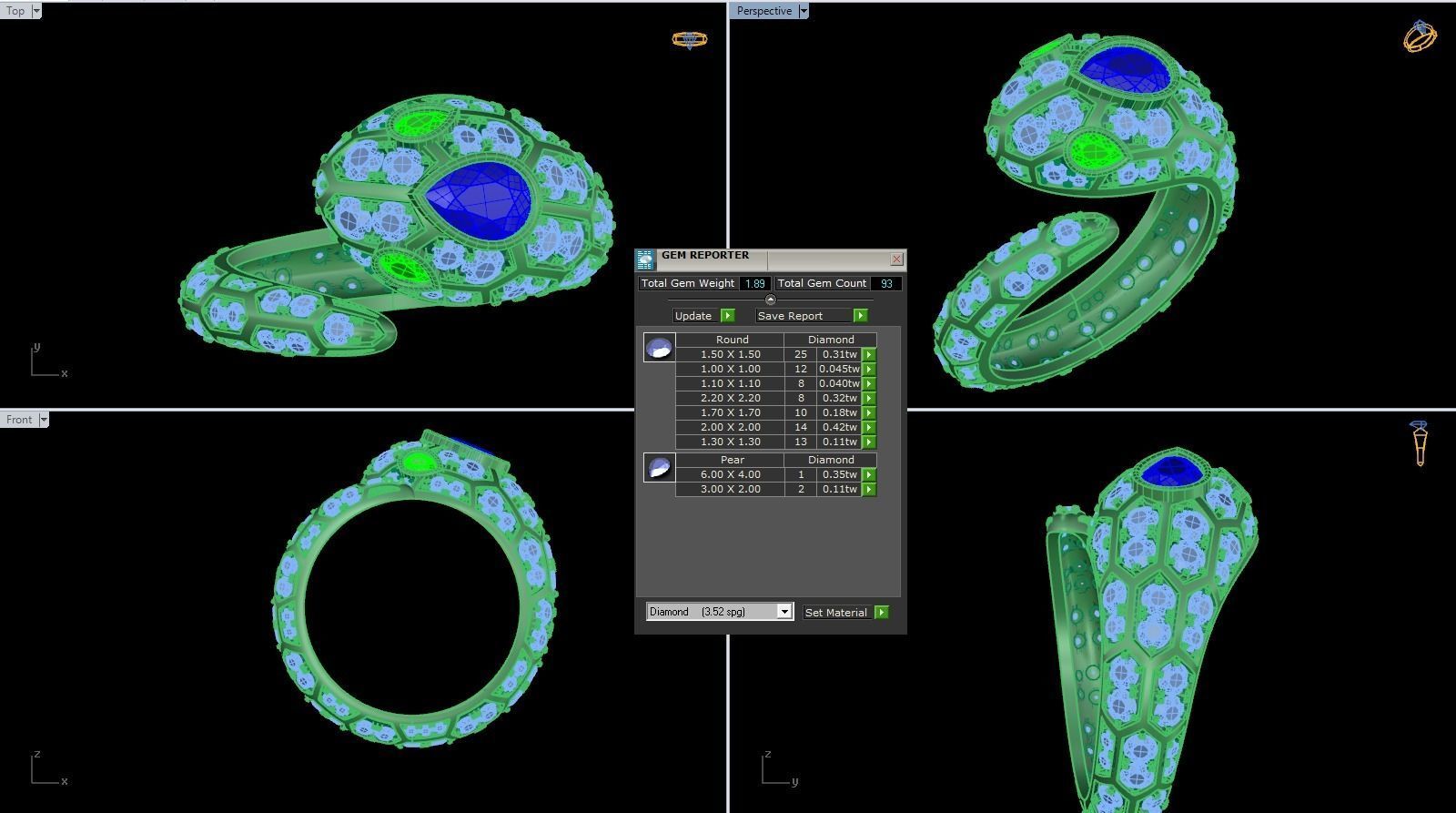Close the Gem Reporter window

coord(896,259)
